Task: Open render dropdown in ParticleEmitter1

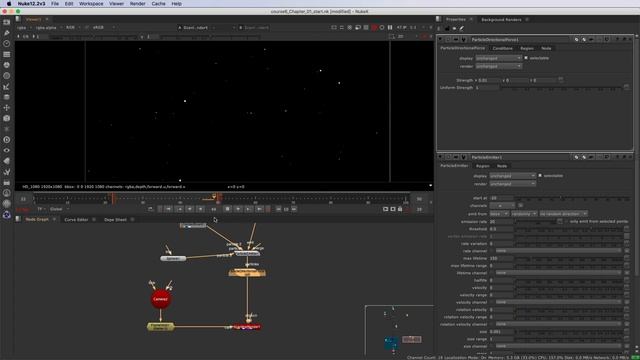Action: (x=512, y=184)
